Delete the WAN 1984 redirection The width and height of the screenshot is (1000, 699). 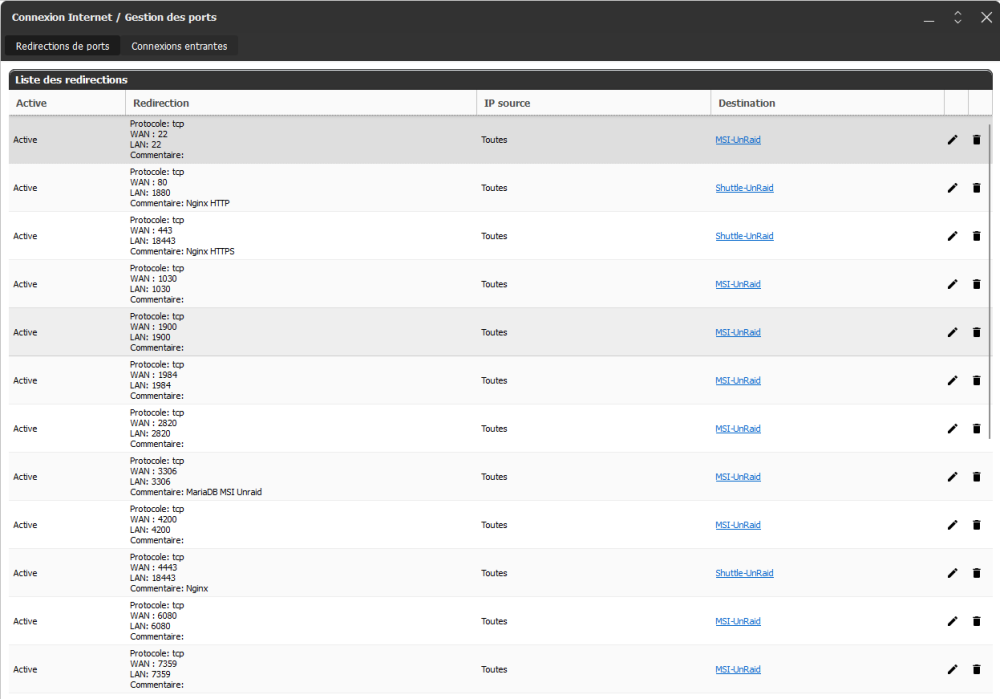[x=976, y=380]
